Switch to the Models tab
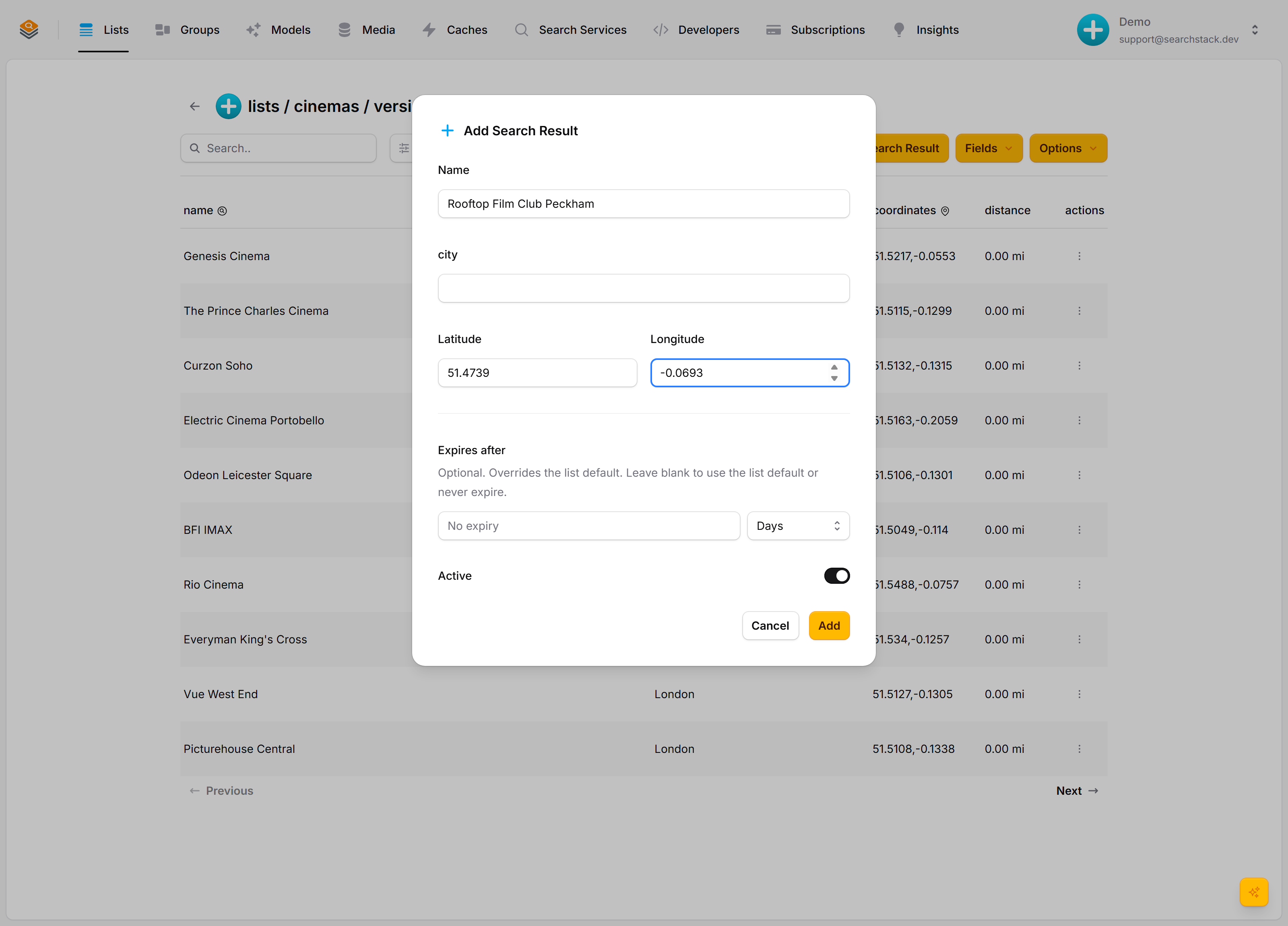1288x926 pixels. (x=278, y=29)
